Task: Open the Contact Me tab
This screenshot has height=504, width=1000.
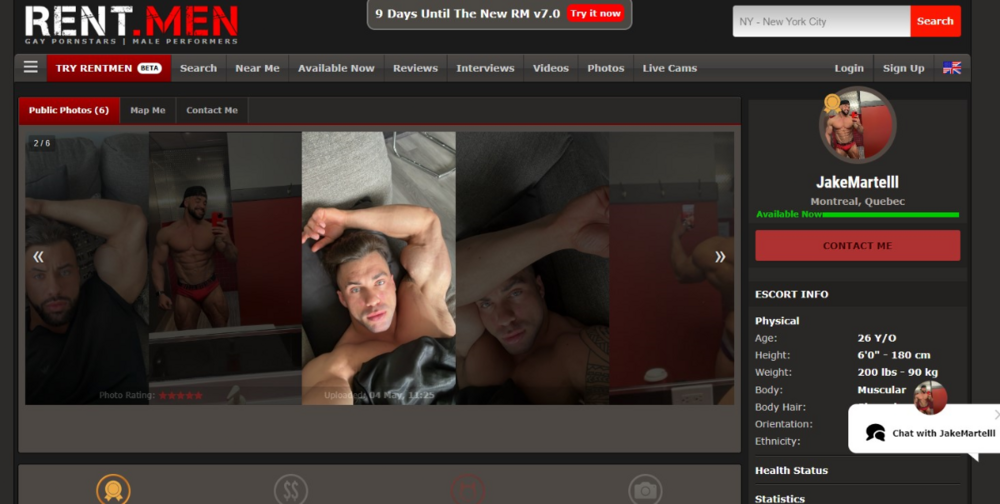Action: (212, 110)
